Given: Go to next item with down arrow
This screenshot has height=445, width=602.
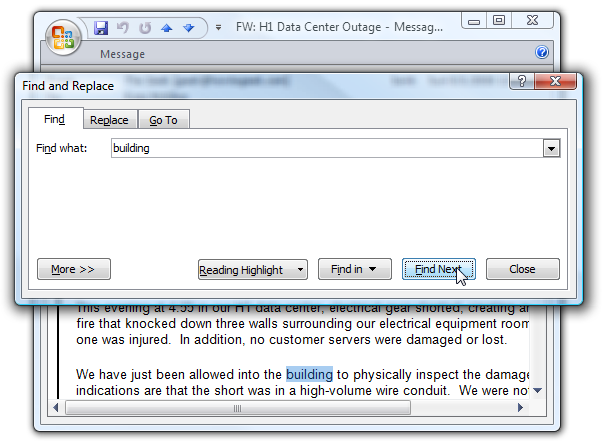Looking at the screenshot, I should (x=189, y=28).
